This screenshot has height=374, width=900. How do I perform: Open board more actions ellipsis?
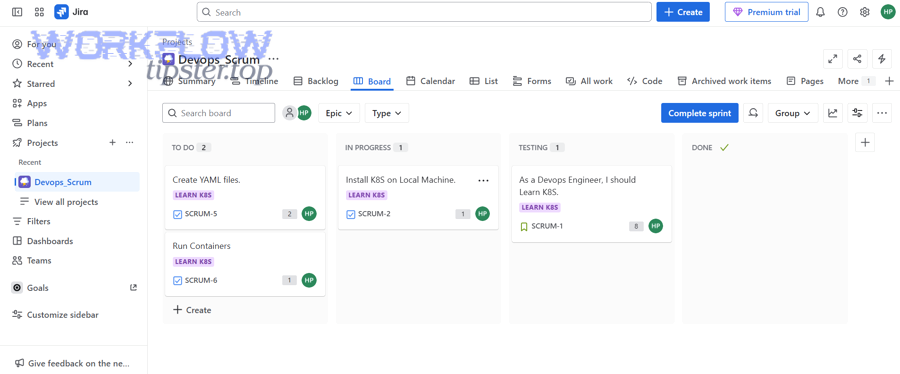pyautogui.click(x=882, y=113)
